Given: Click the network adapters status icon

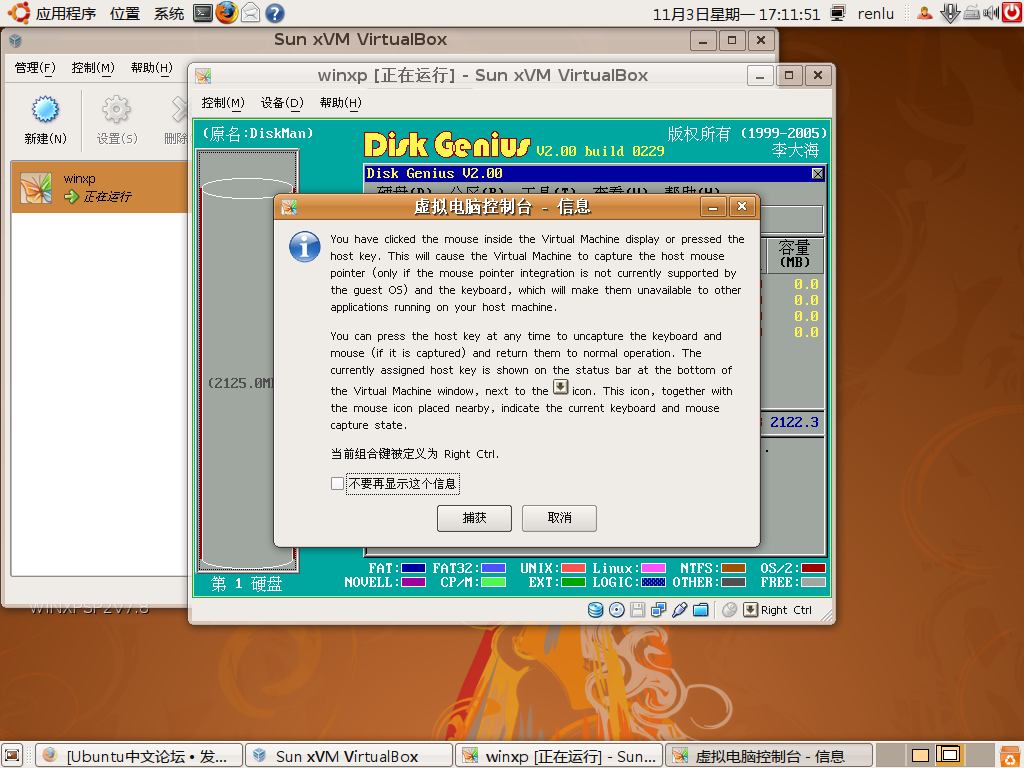Looking at the screenshot, I should coord(658,610).
